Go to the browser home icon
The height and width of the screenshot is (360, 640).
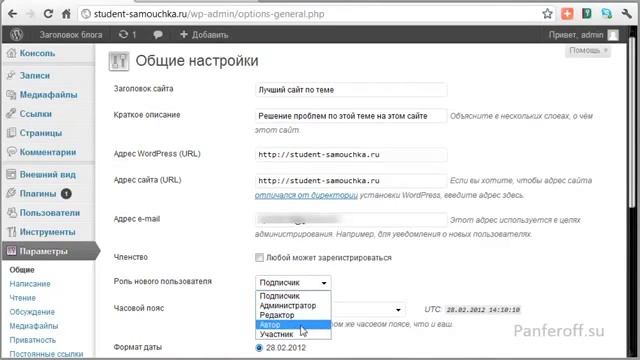(x=66, y=14)
